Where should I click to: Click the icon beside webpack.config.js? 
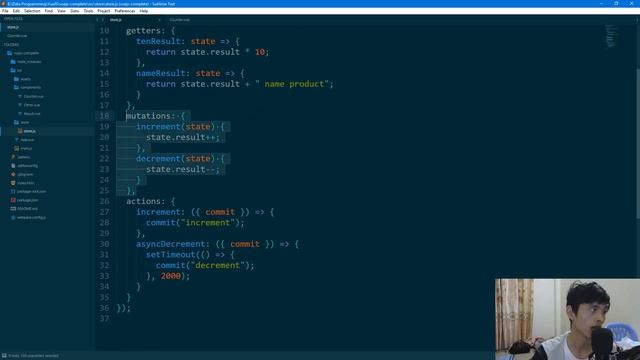point(13,218)
